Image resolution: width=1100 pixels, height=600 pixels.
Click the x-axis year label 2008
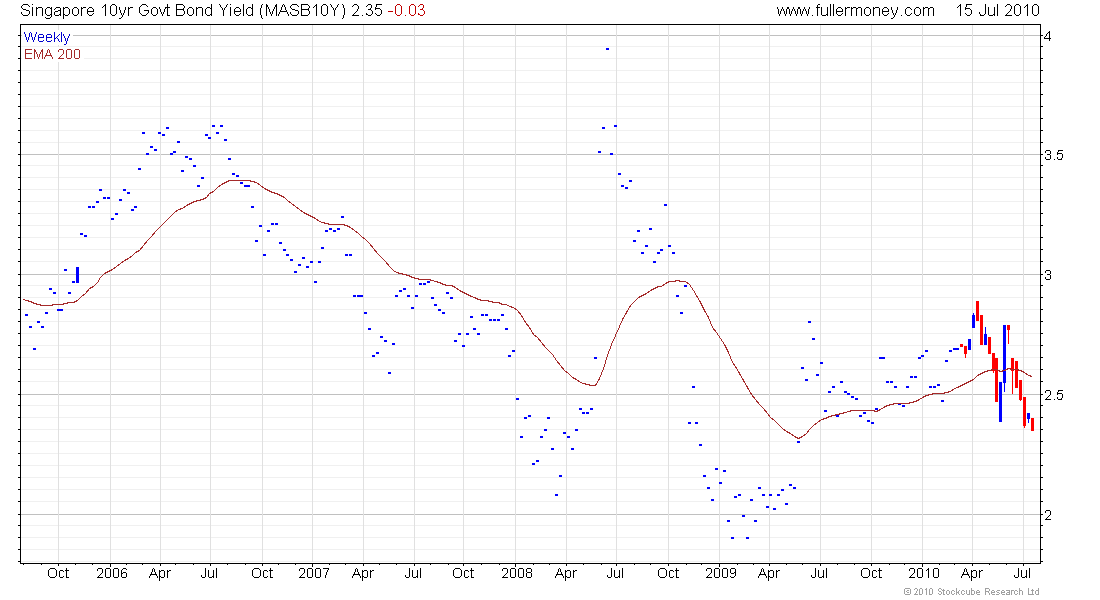516,573
